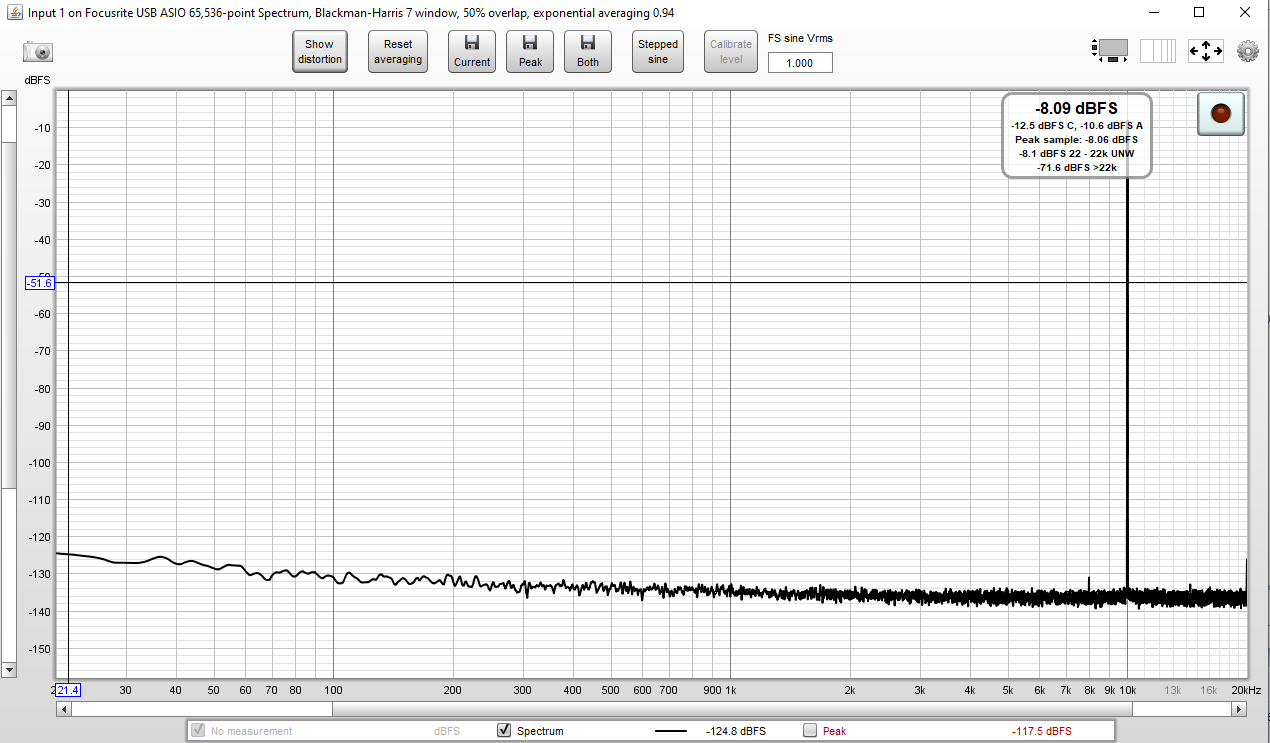The height and width of the screenshot is (743, 1270).
Task: Capture graph image with camera icon
Action: (38, 52)
